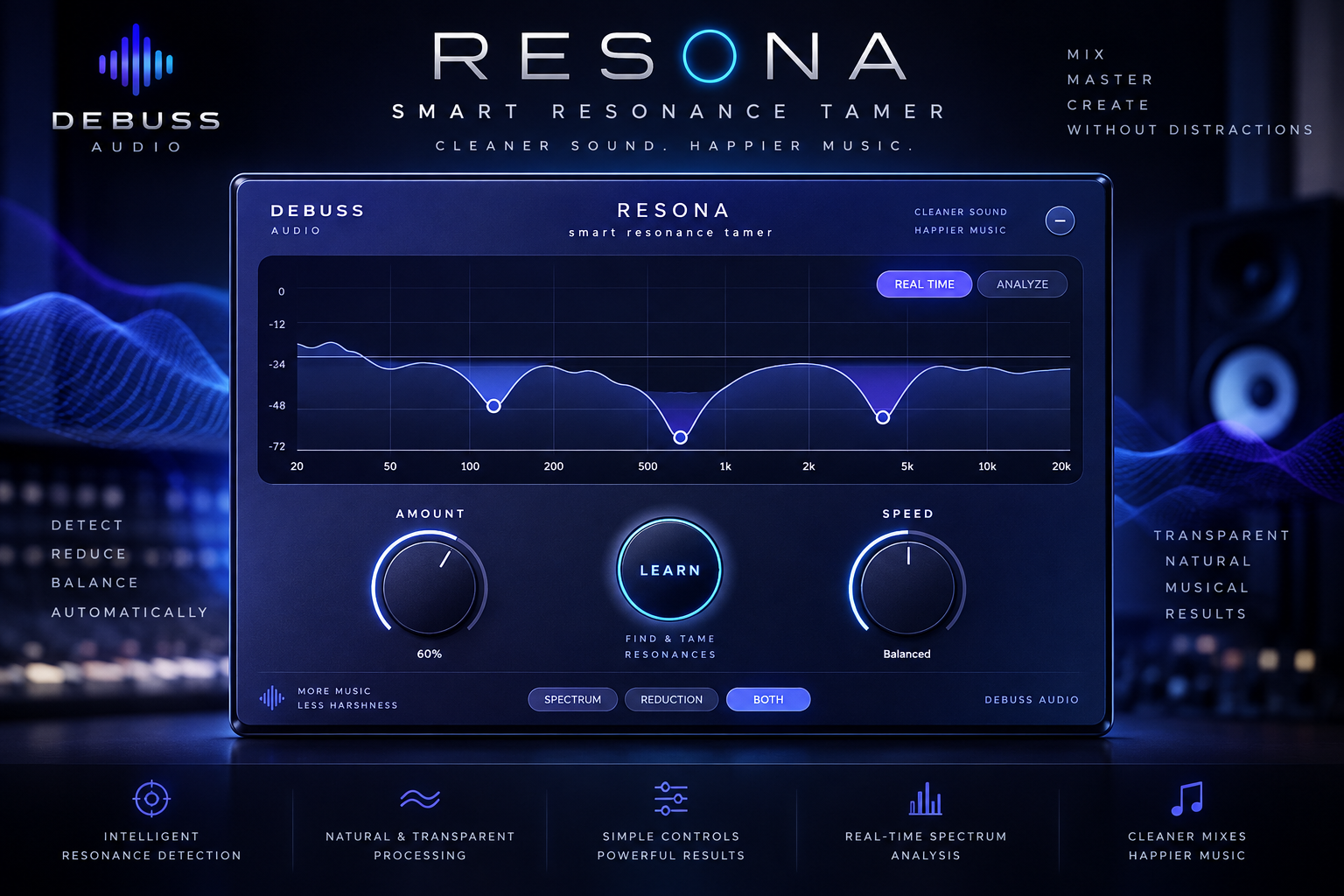Image resolution: width=1344 pixels, height=896 pixels.
Task: Click the "500" frequency label on the graph
Action: pyautogui.click(x=647, y=466)
